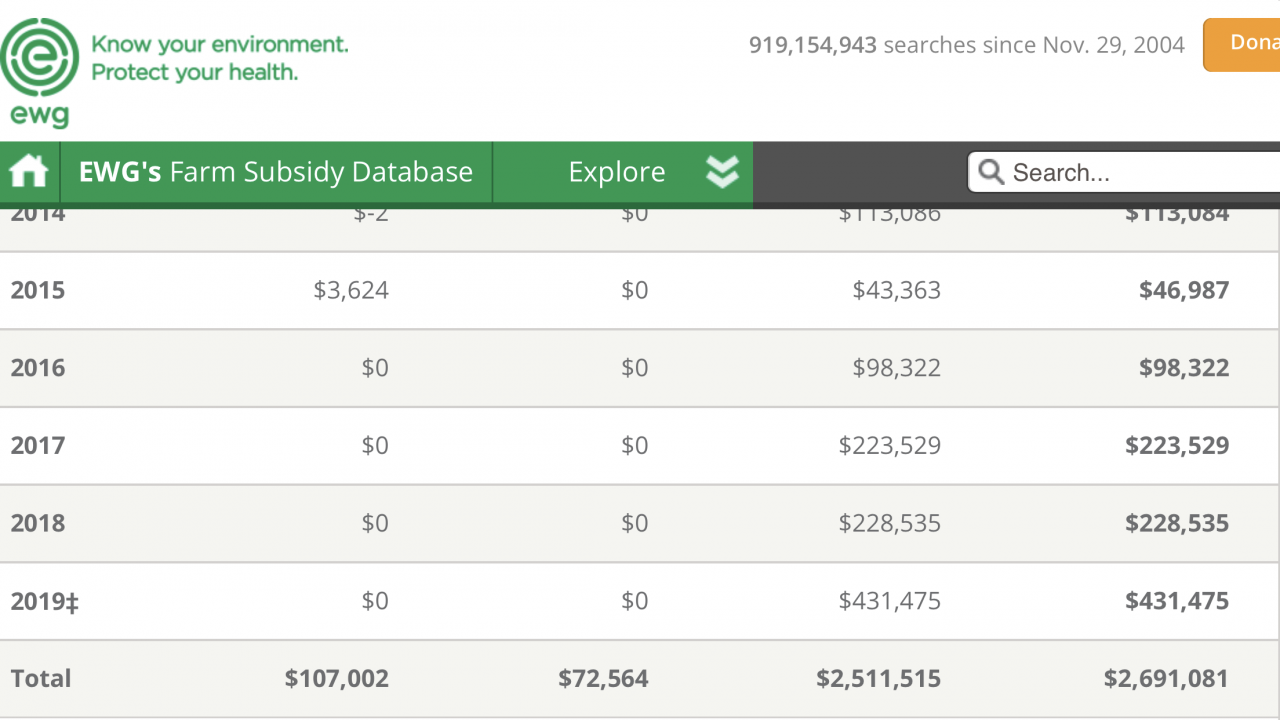Click the EWG logo
Screen dimensions: 1280x720
point(40,73)
